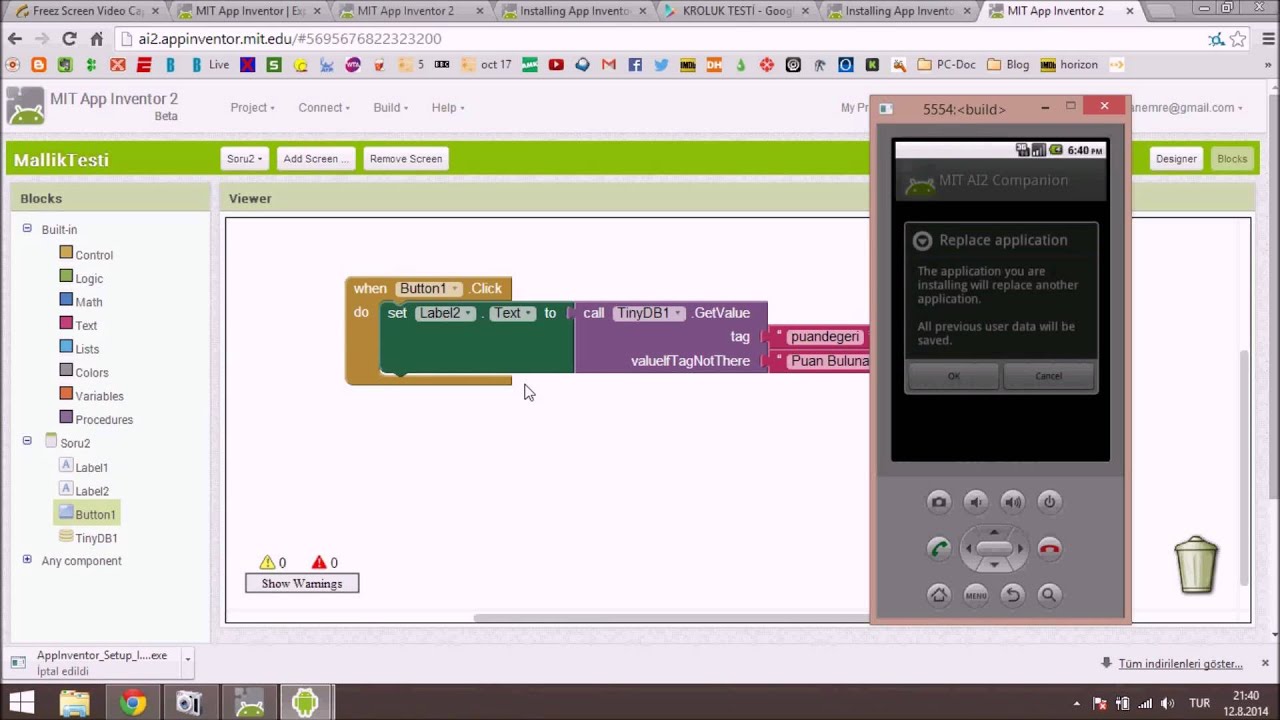This screenshot has height=720, width=1280.
Task: Click emulator red end-call button
Action: pyautogui.click(x=1049, y=548)
